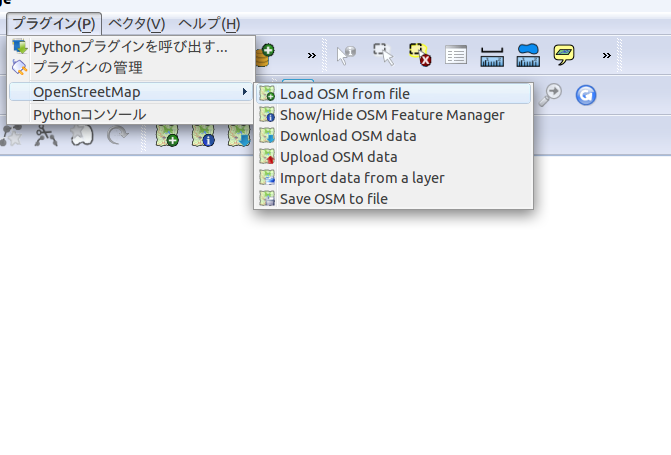This screenshot has width=671, height=455.
Task: Click the Map Tips speech bubble icon
Action: click(x=564, y=54)
